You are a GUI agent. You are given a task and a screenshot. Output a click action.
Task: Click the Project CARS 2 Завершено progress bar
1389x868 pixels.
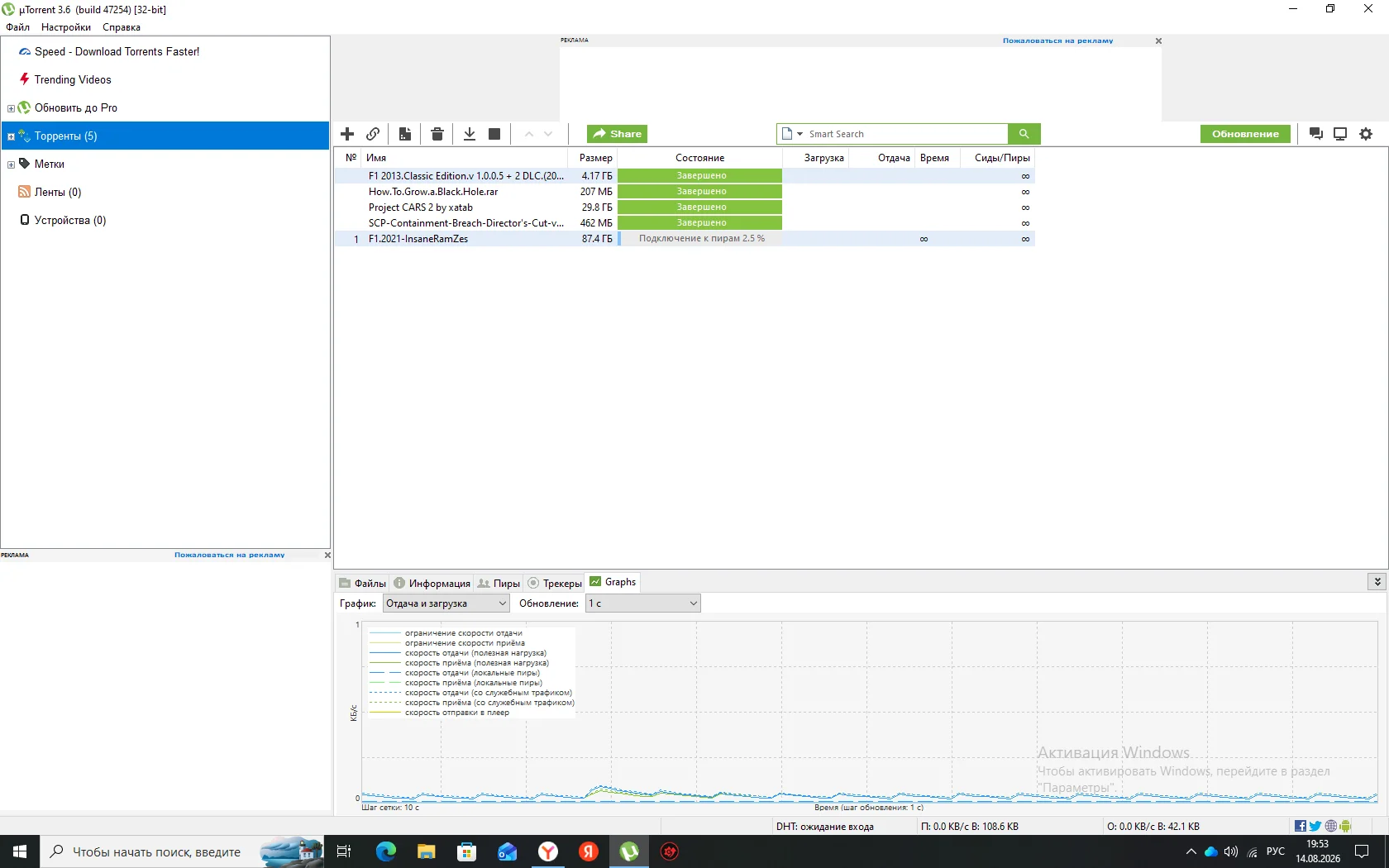click(x=699, y=207)
